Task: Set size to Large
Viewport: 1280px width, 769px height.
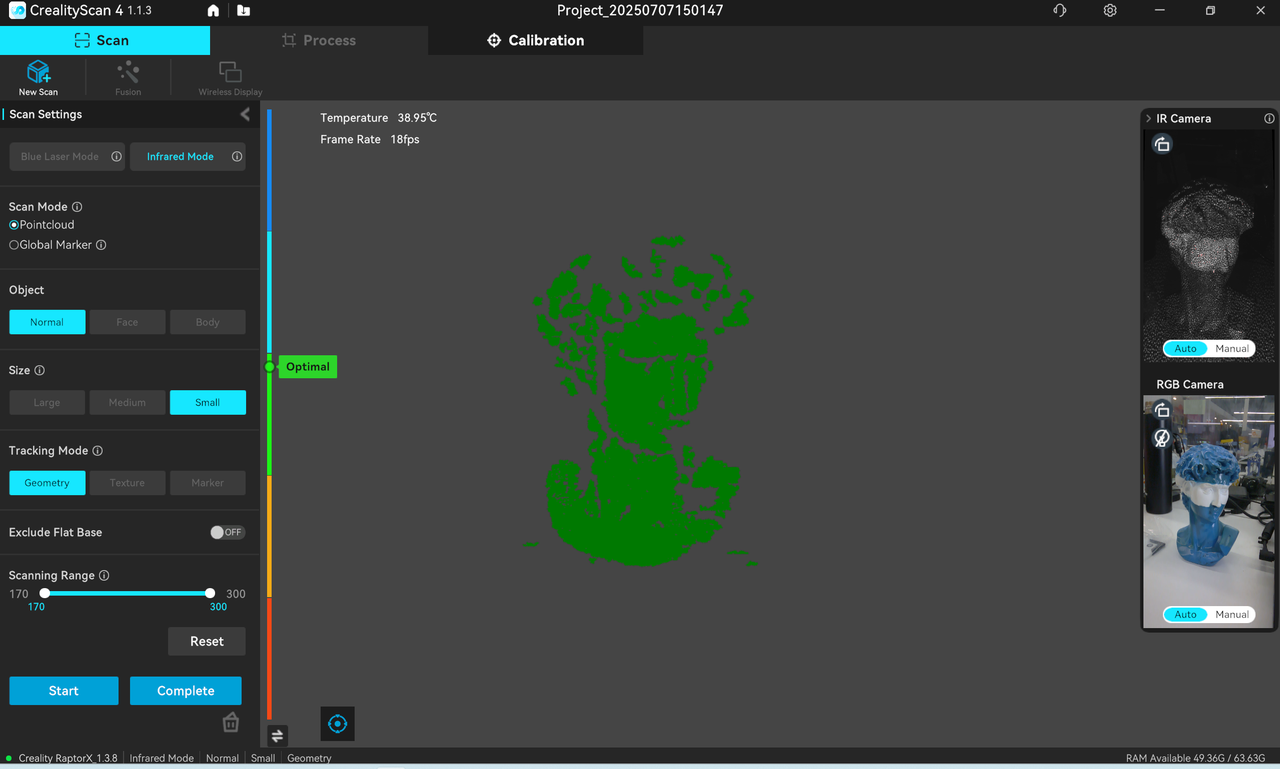Action: (x=47, y=402)
